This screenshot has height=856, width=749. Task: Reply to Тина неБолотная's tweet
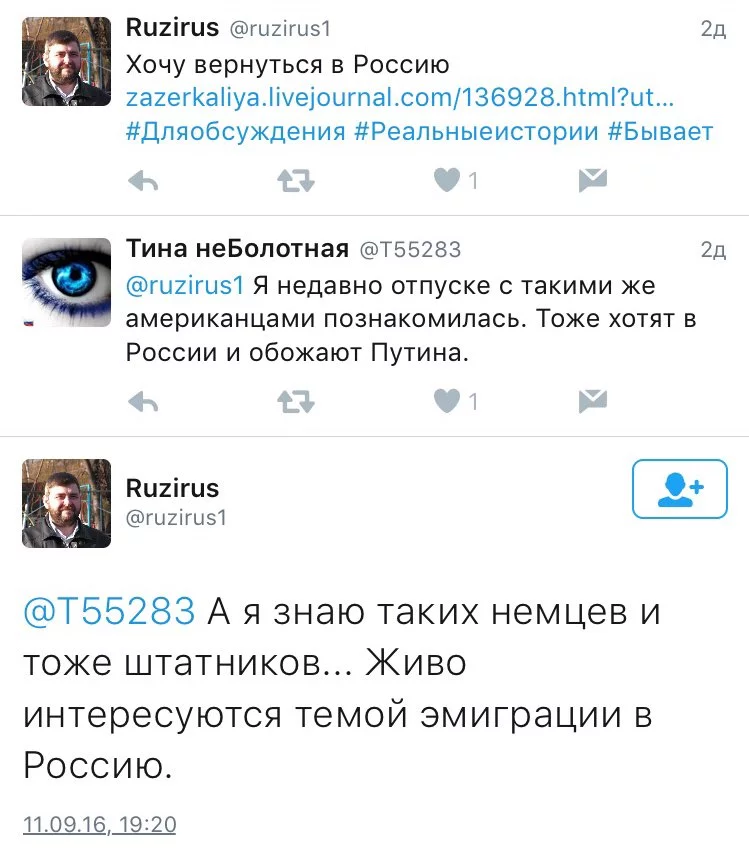143,402
